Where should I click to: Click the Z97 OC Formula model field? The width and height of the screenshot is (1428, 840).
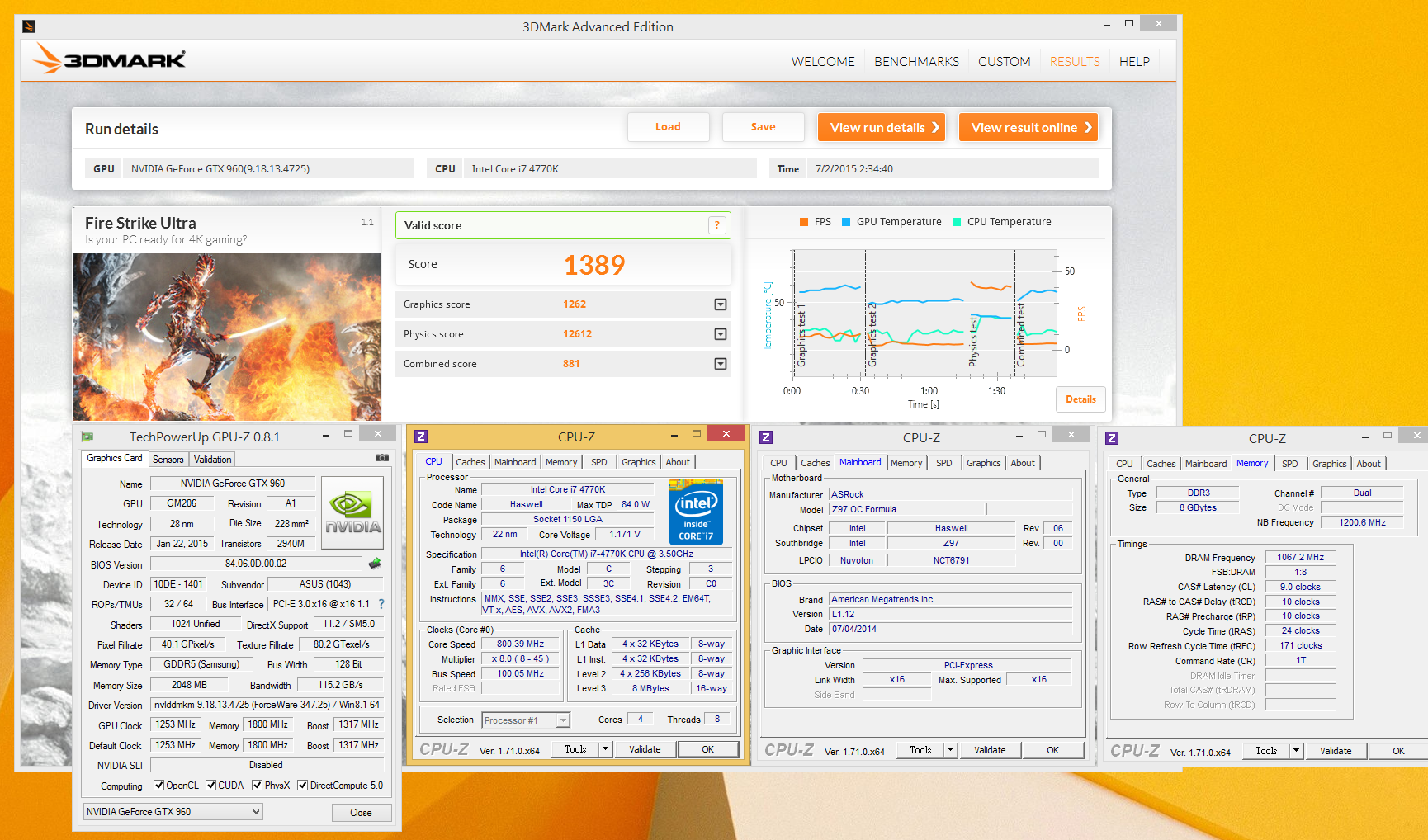pos(906,509)
